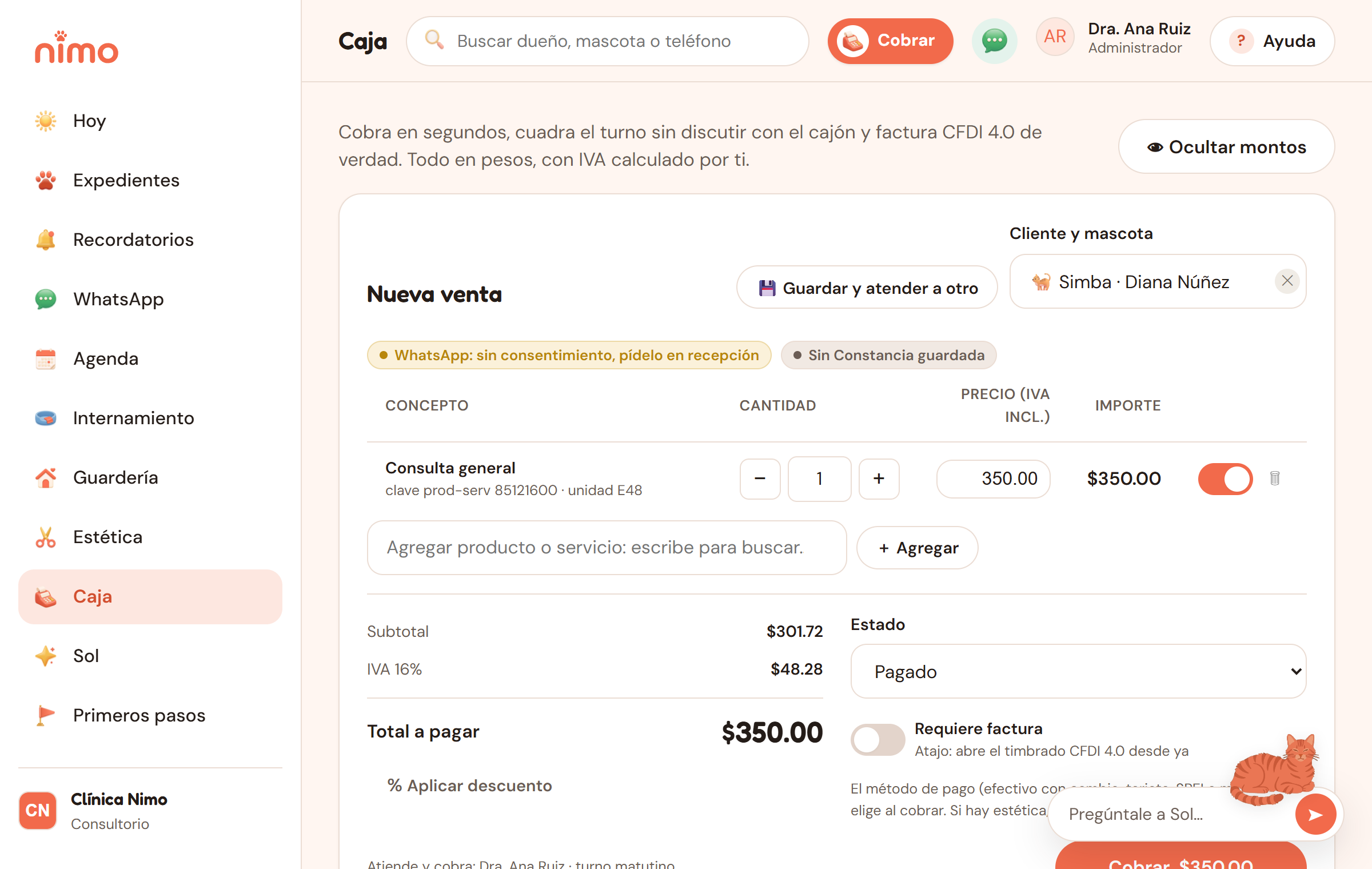
Task: Click the Recordatorios bell icon
Action: (46, 240)
